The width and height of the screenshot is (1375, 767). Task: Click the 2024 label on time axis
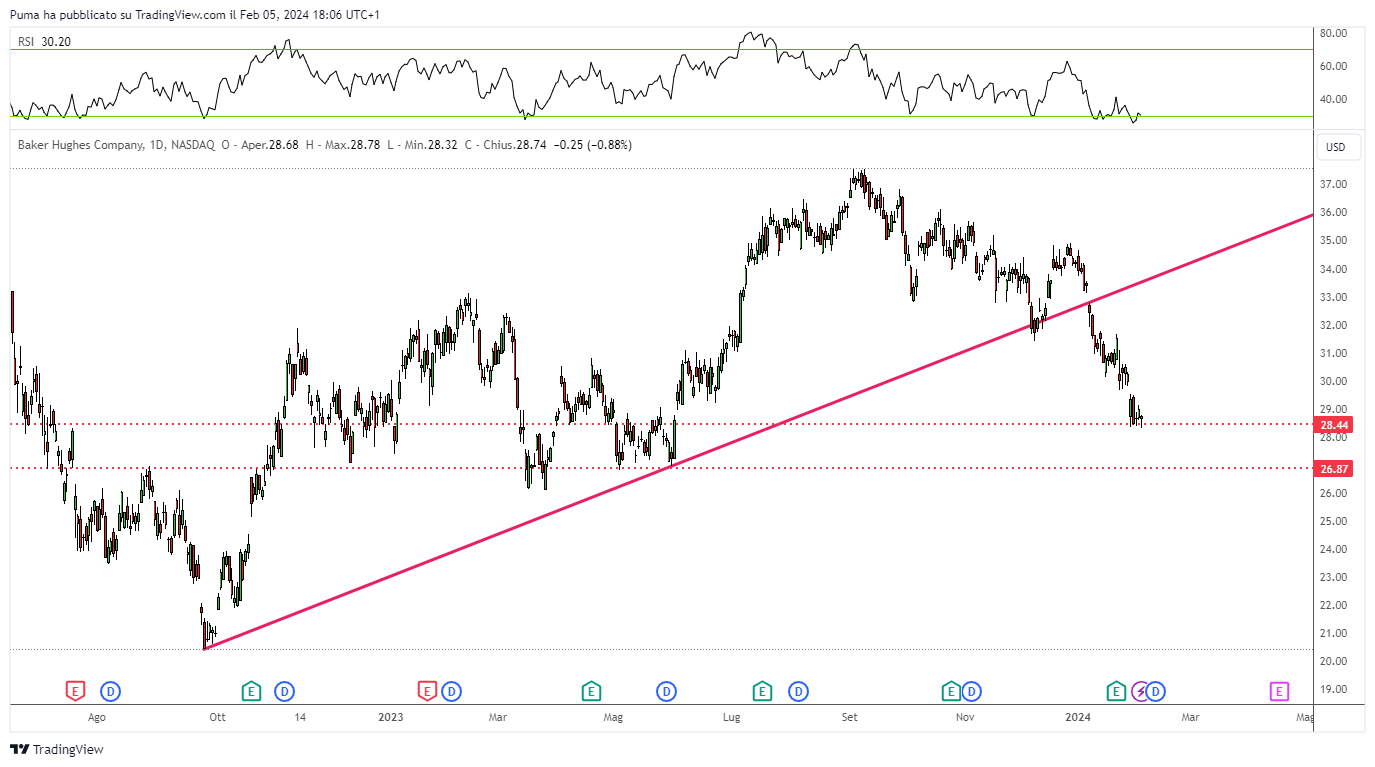pos(1078,717)
